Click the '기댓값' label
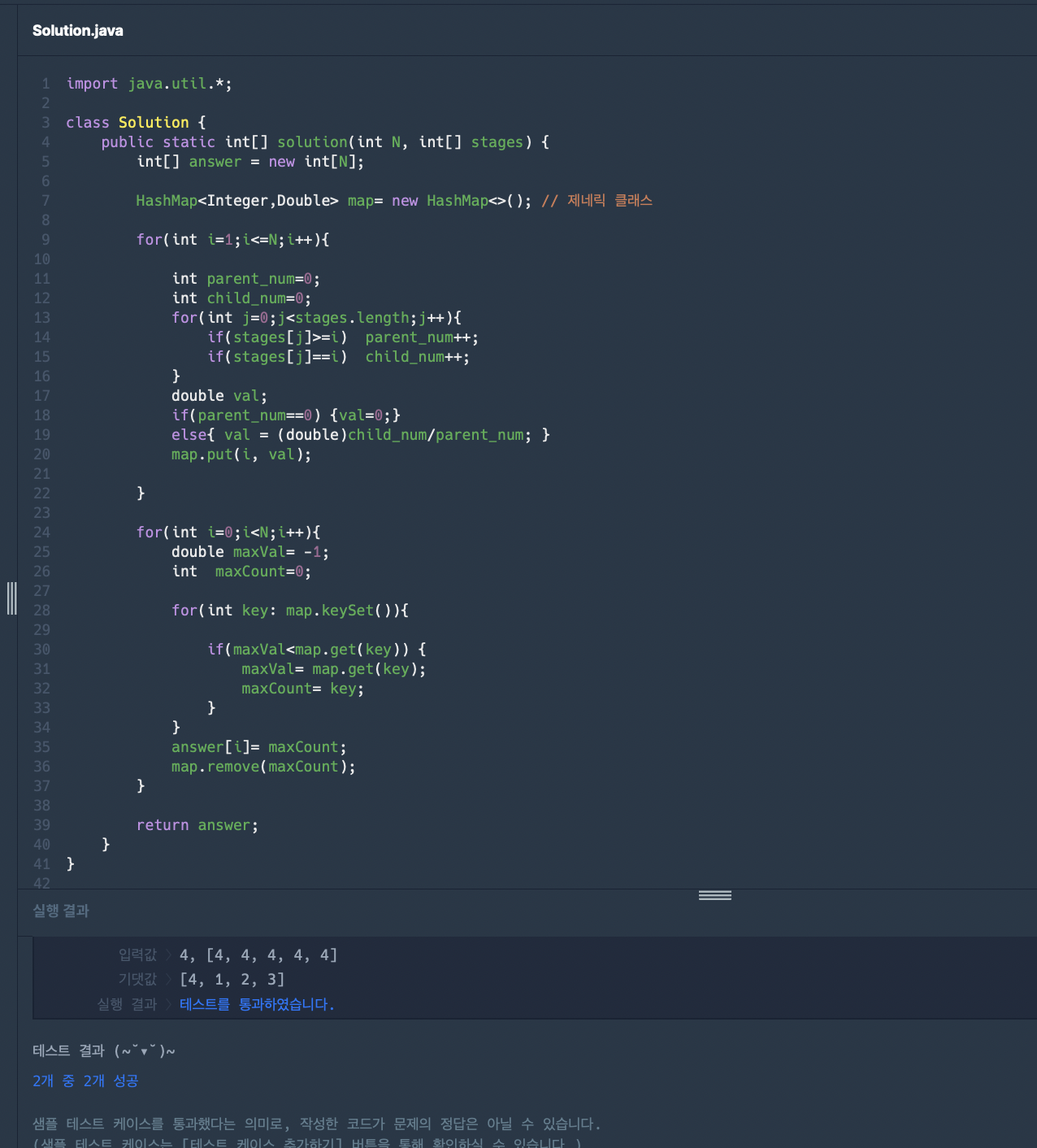The height and width of the screenshot is (1148, 1037). 137,980
